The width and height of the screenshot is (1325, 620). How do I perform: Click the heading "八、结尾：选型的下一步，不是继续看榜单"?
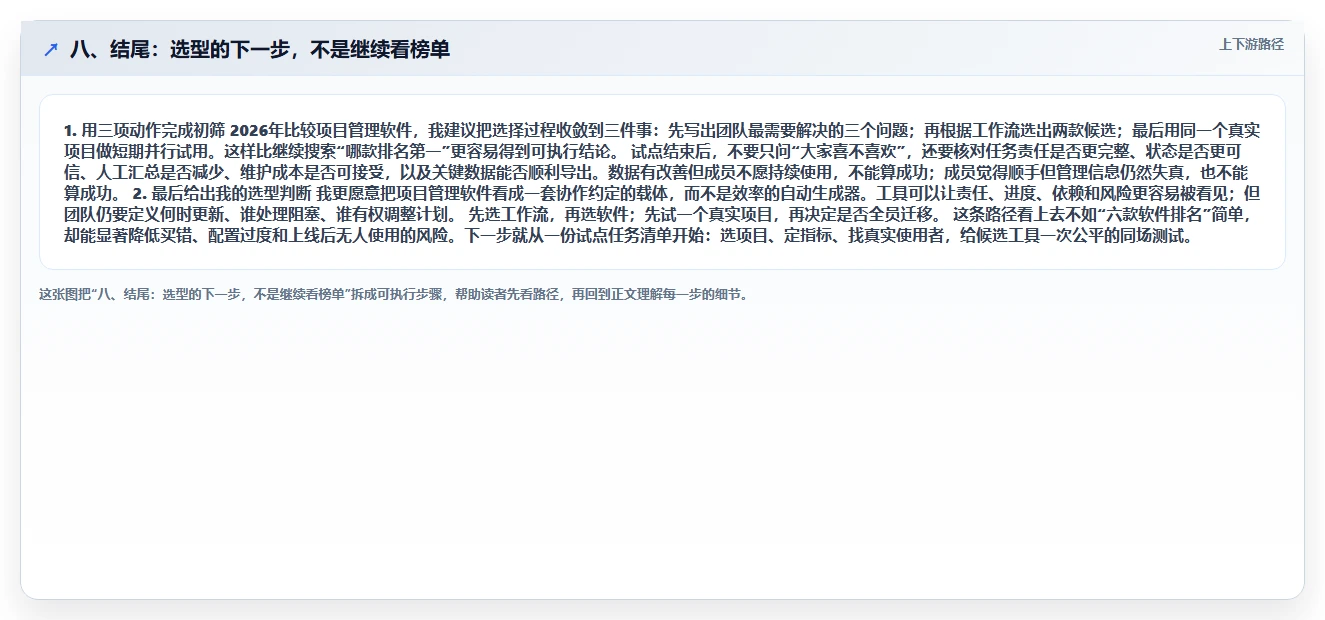[x=260, y=49]
